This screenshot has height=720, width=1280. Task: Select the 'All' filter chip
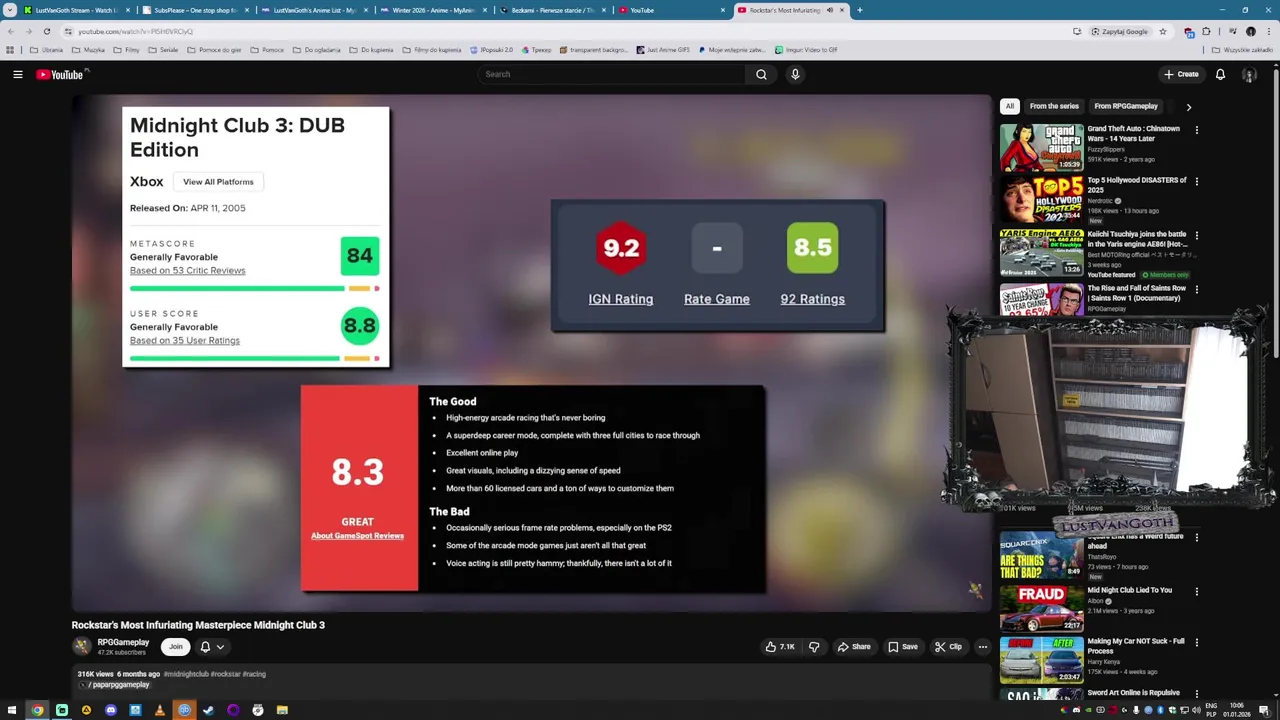tap(1009, 106)
